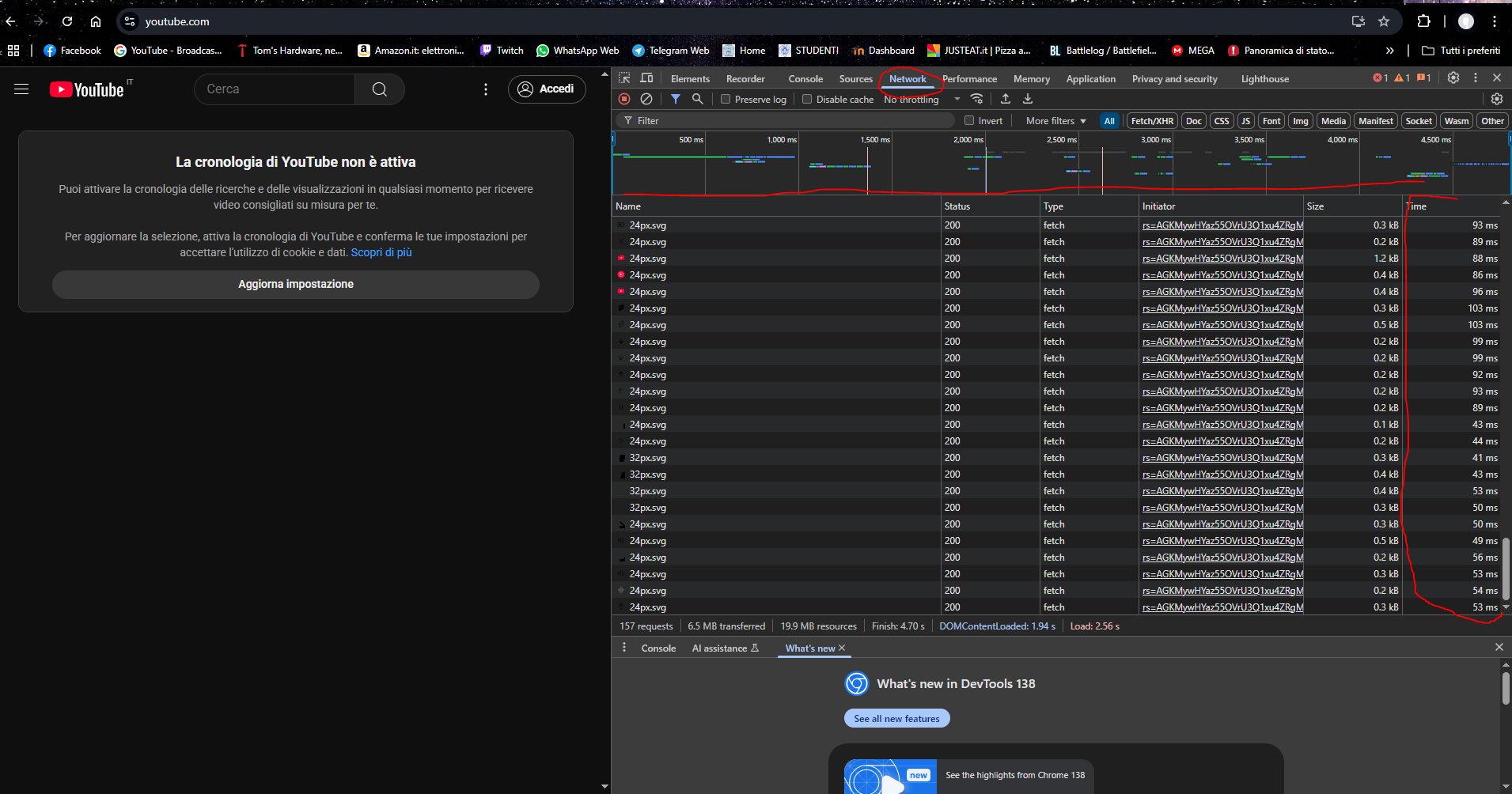The height and width of the screenshot is (794, 1512).
Task: Stop recording network log
Action: tap(624, 99)
